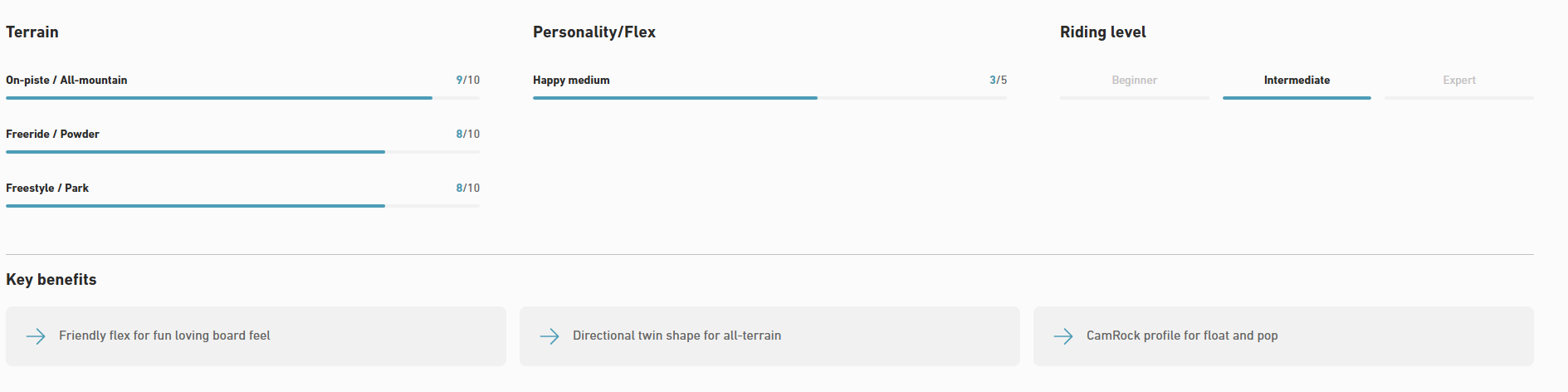Click arrow icon beside Directional twin shape
Screen dimensions: 1568x392
click(x=550, y=336)
